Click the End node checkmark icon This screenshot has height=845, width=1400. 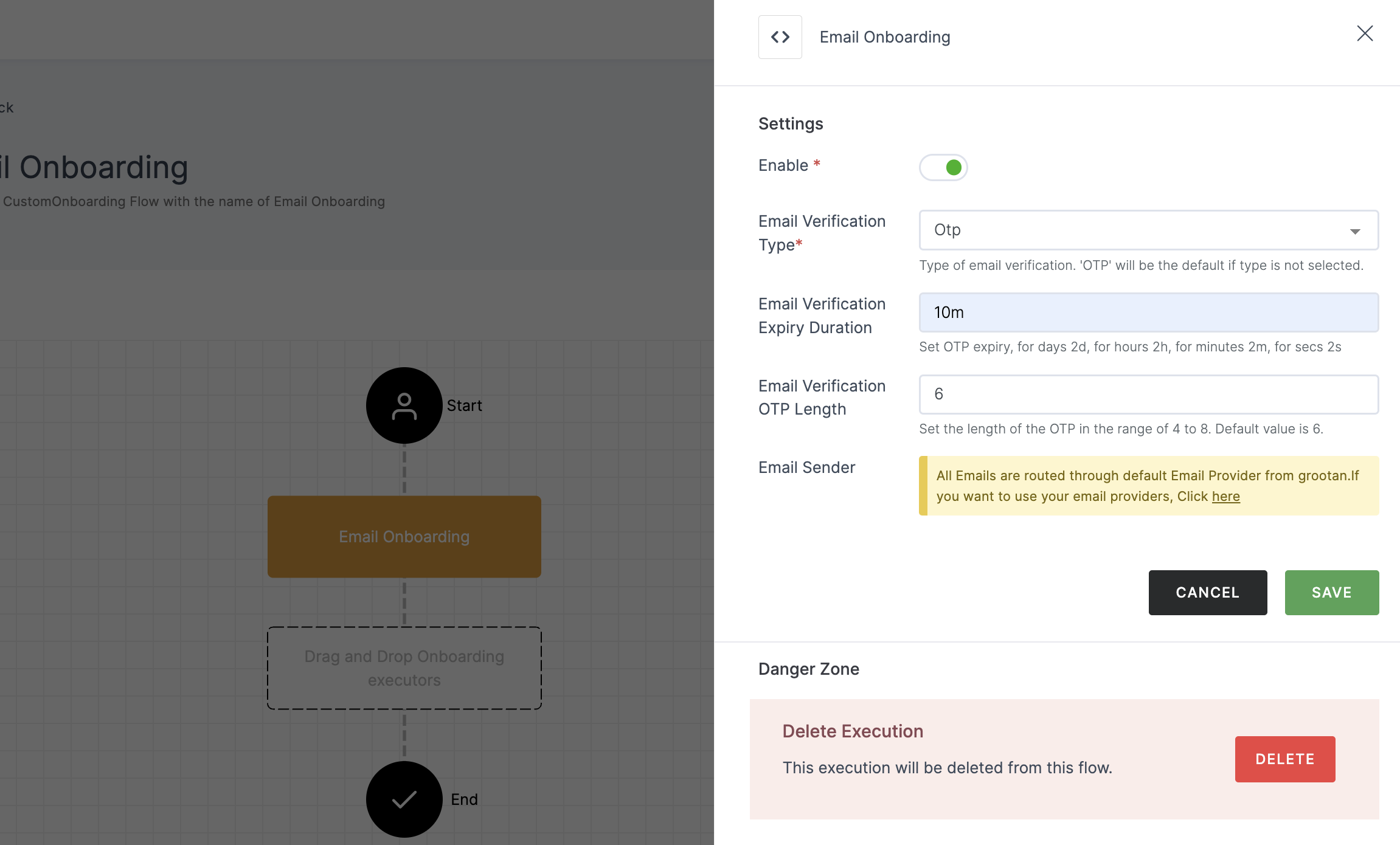click(404, 798)
